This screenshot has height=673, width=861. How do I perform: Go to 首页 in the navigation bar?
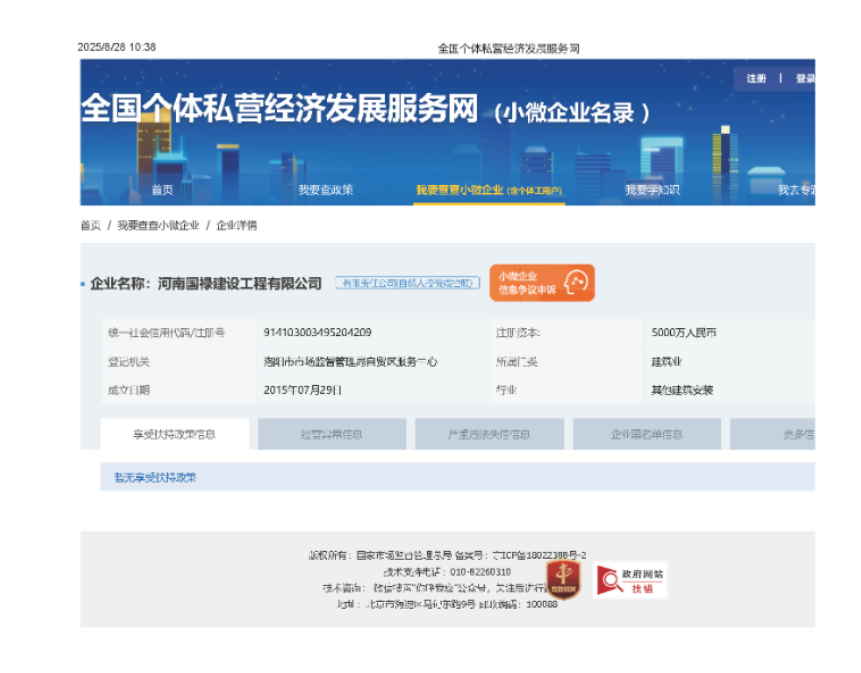pos(162,190)
